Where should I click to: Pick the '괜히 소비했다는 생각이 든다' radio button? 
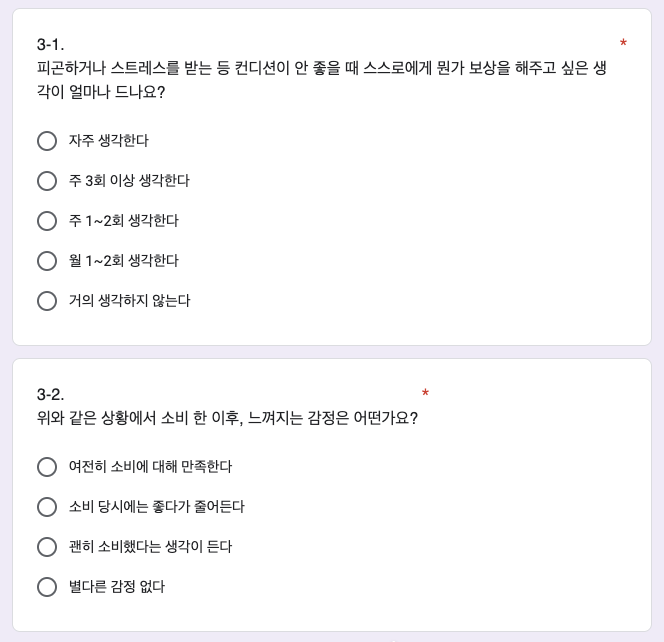(x=47, y=547)
